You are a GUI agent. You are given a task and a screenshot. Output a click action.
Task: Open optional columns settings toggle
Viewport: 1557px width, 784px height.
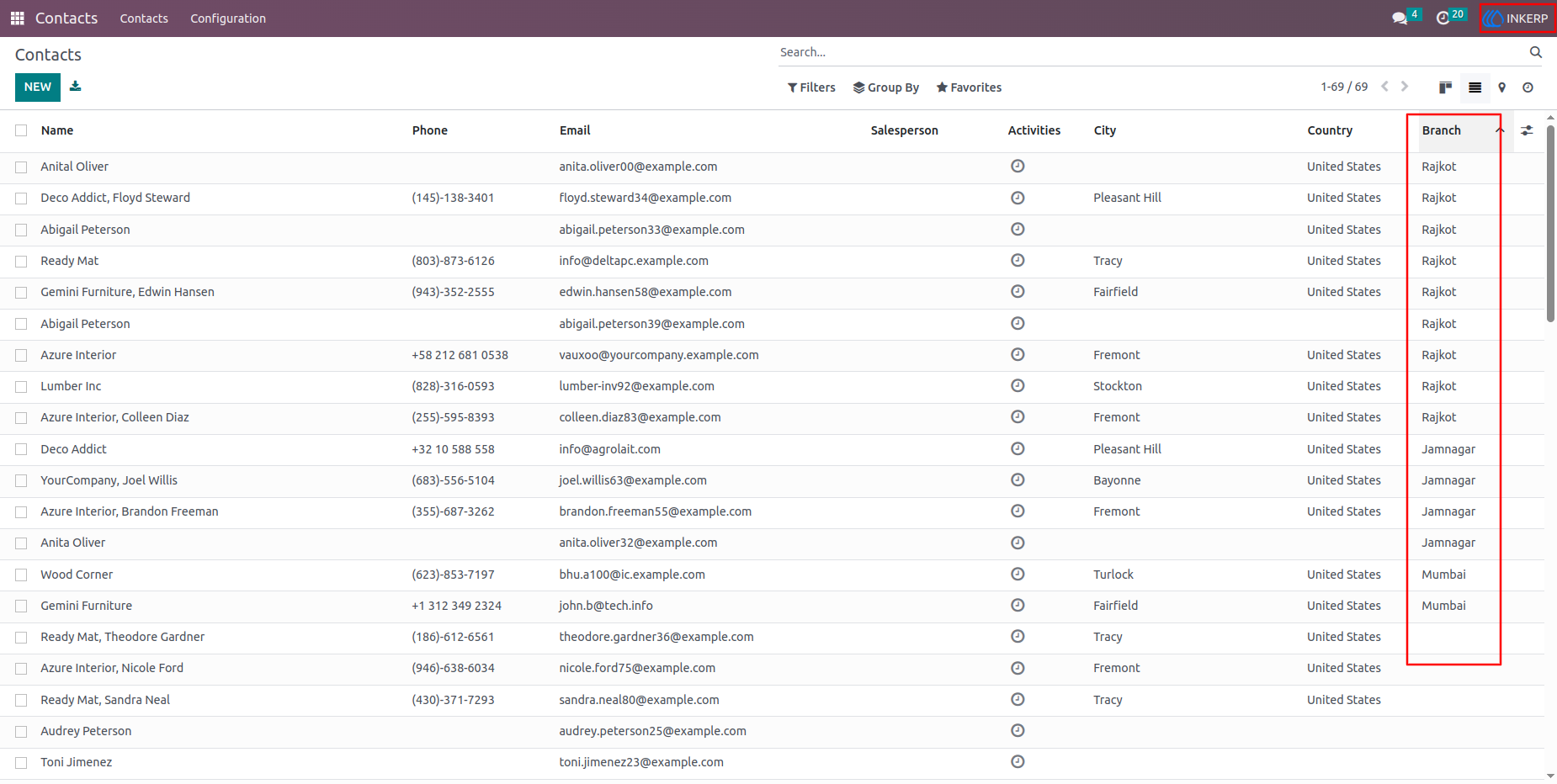point(1528,130)
